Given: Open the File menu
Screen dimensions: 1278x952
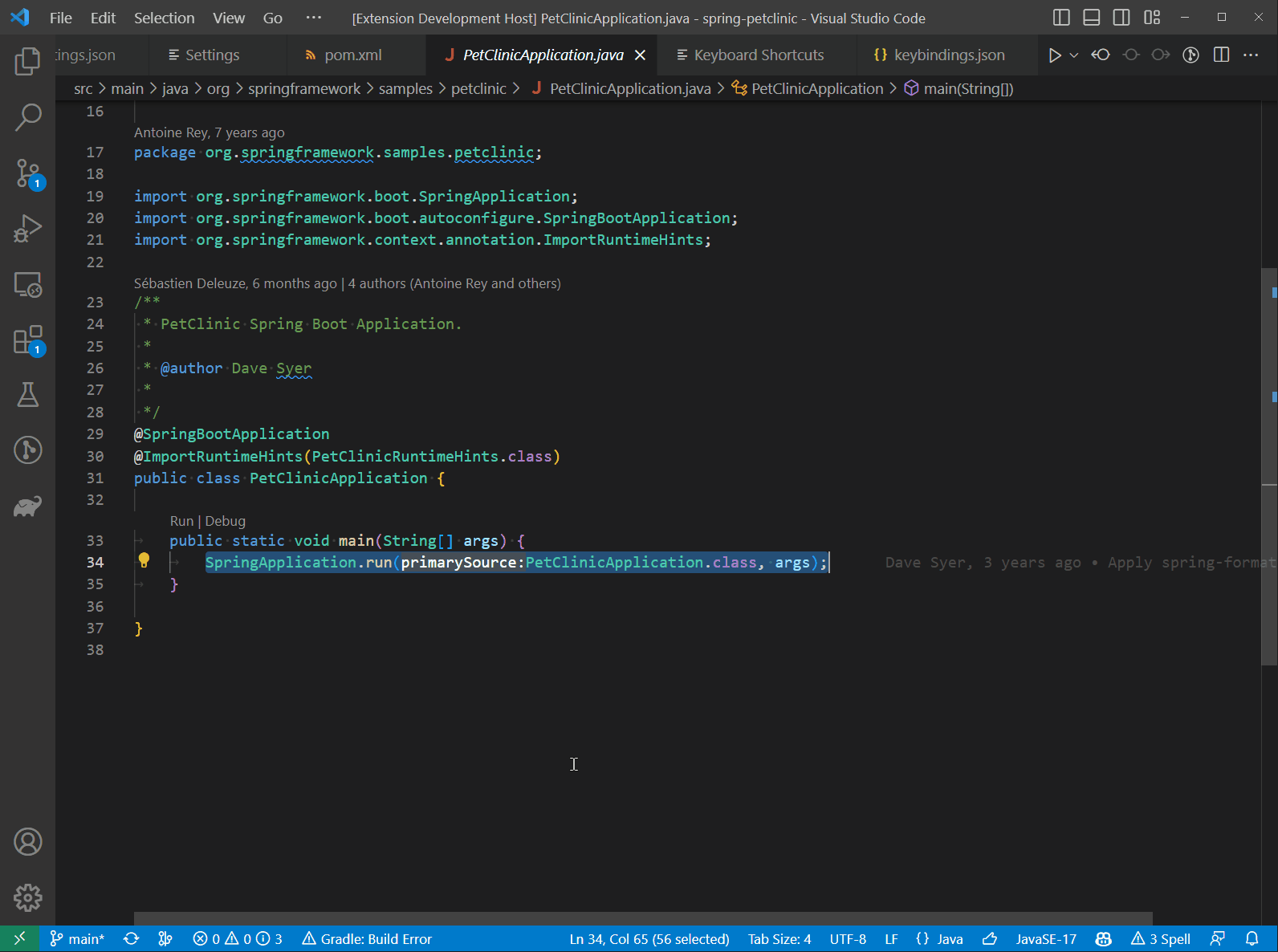Looking at the screenshot, I should point(61,18).
